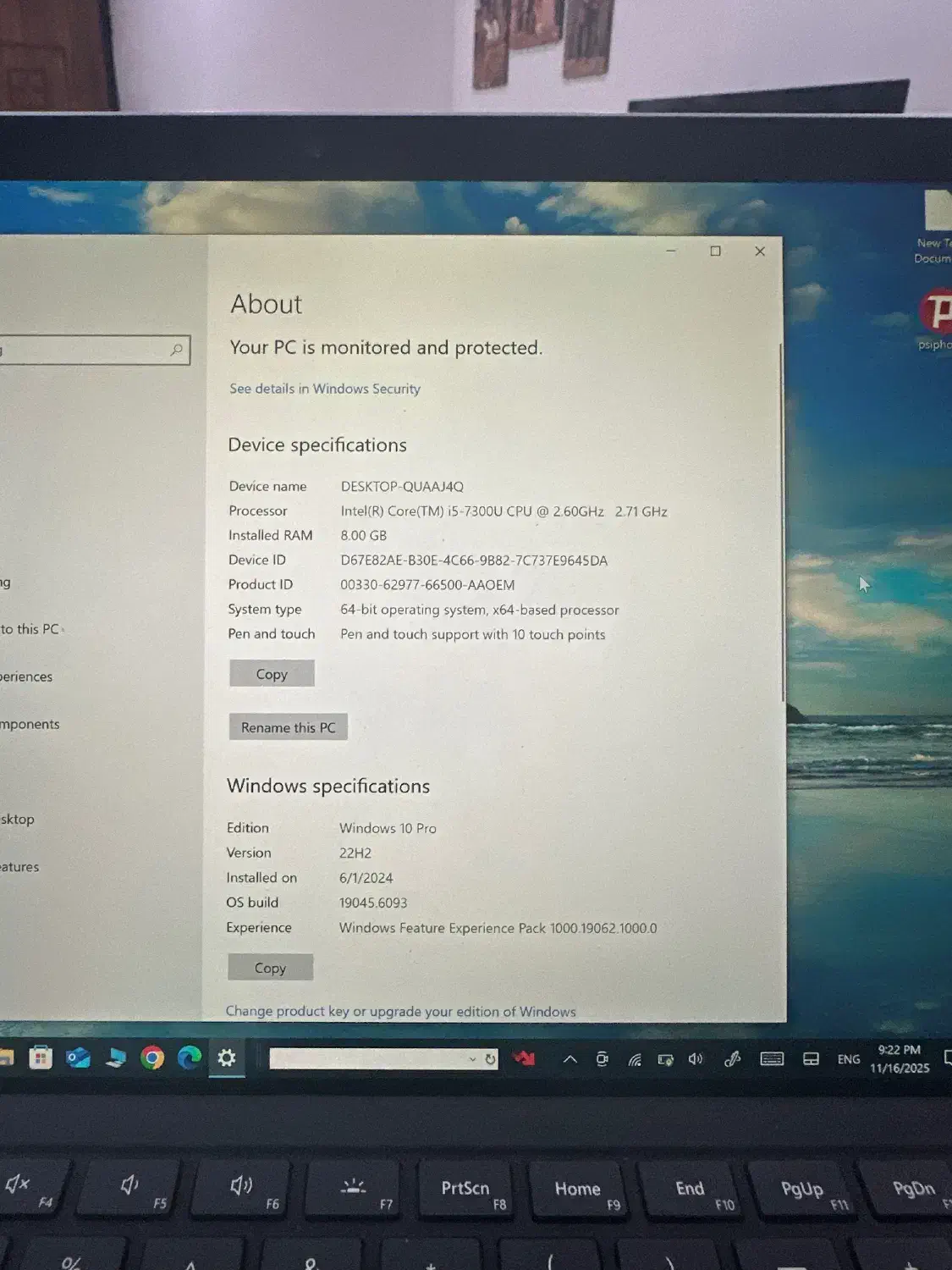Open the psiphon desktop shortcut icon
Image resolution: width=952 pixels, height=1270 pixels.
tap(935, 320)
